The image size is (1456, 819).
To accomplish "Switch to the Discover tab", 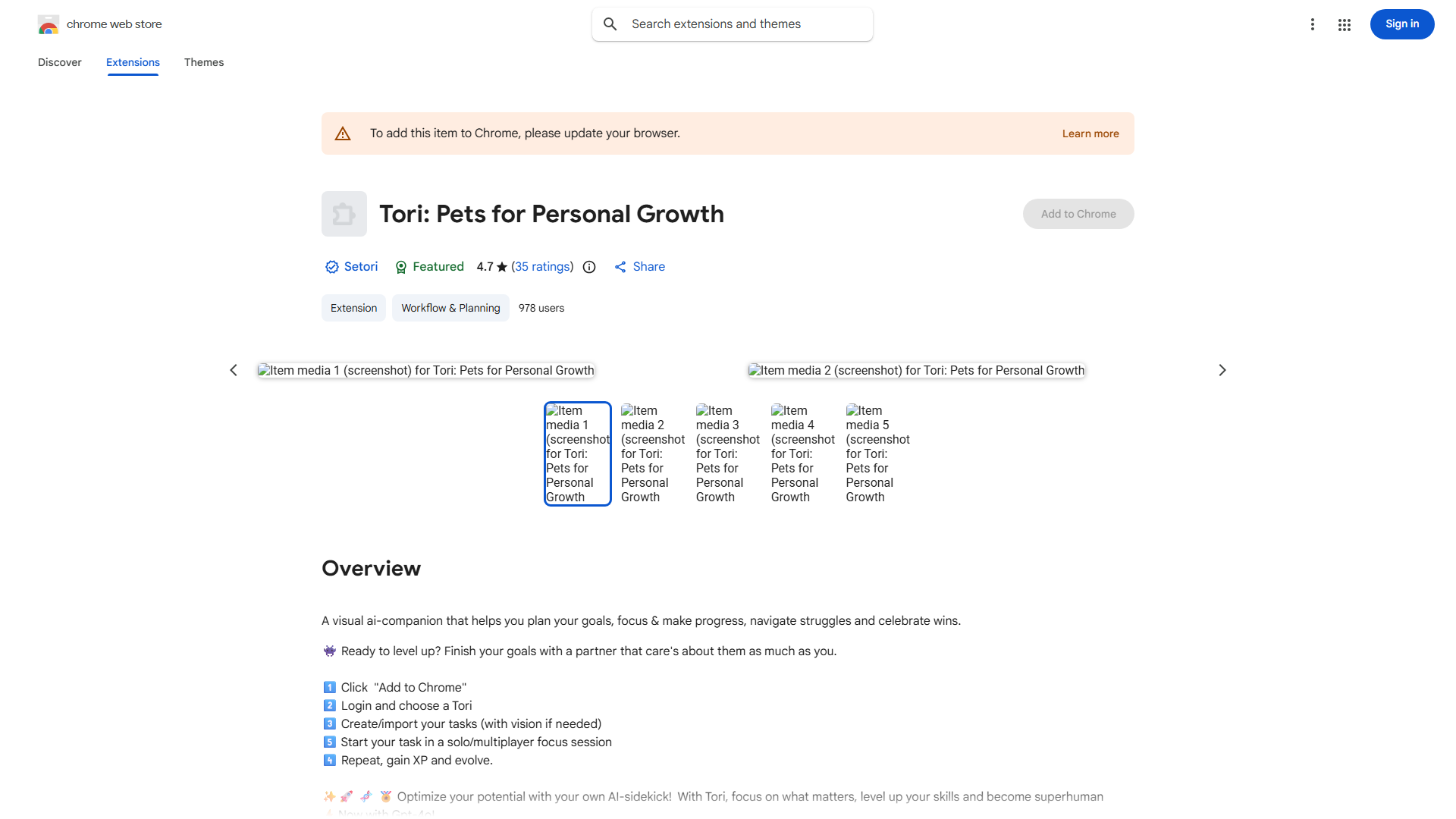I will click(x=60, y=62).
